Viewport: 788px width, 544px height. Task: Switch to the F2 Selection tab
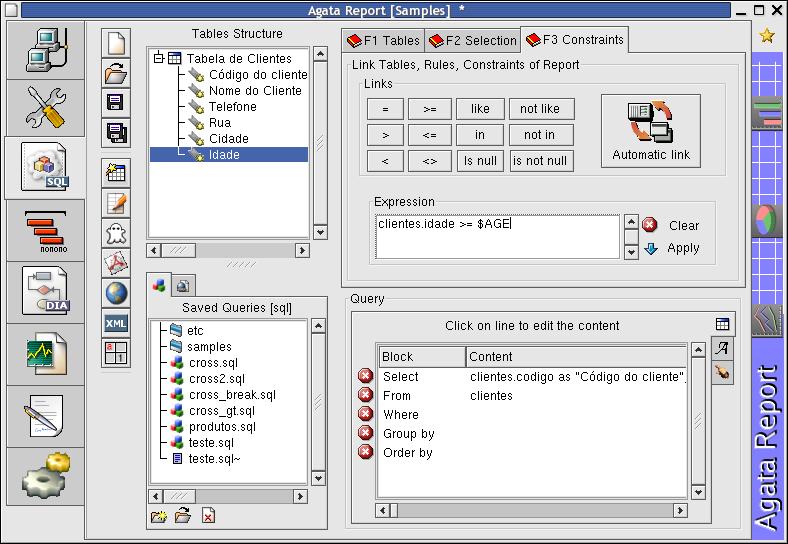point(473,40)
